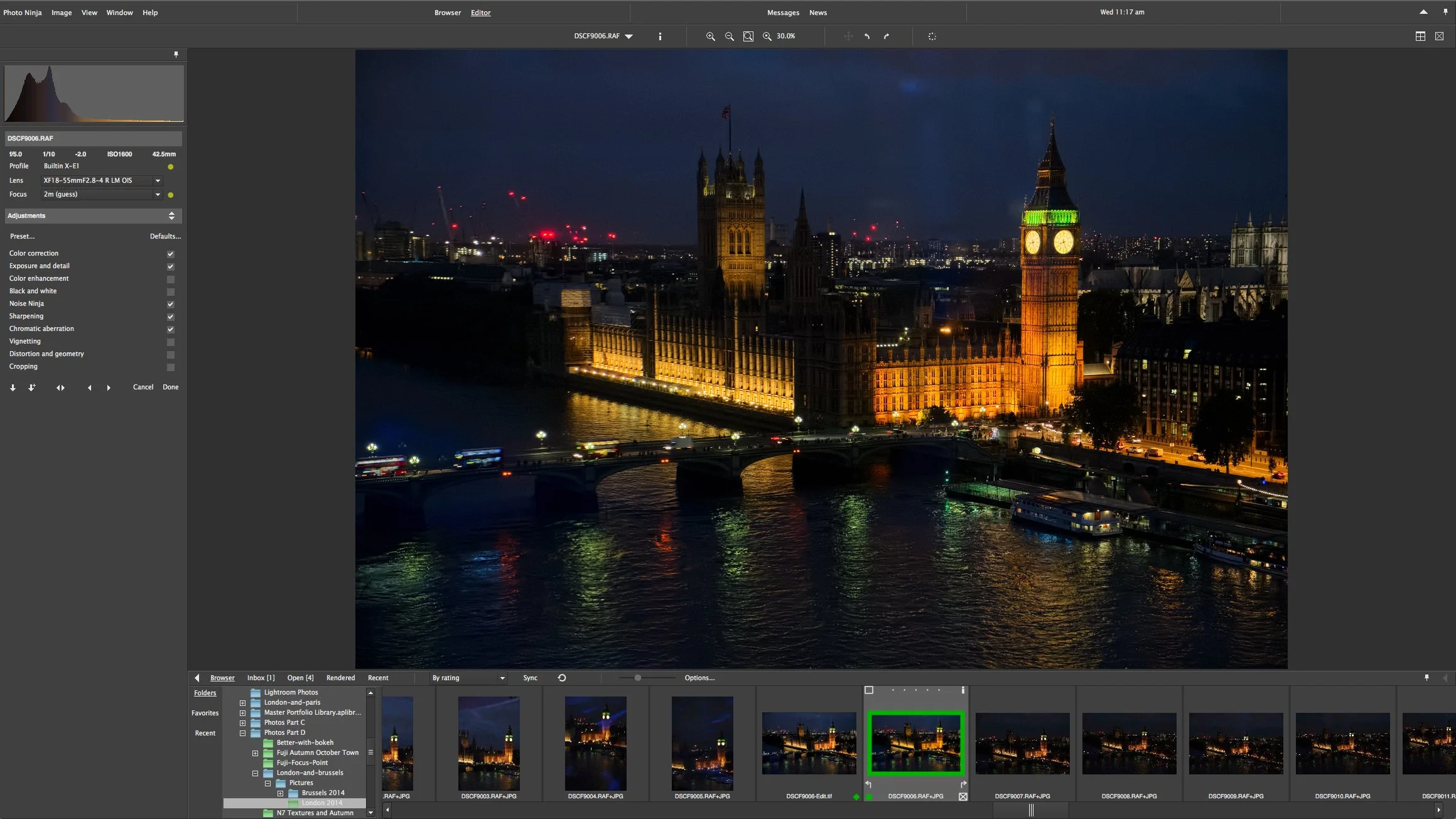This screenshot has width=1456, height=819.
Task: Click the Redo arrow icon
Action: (886, 36)
